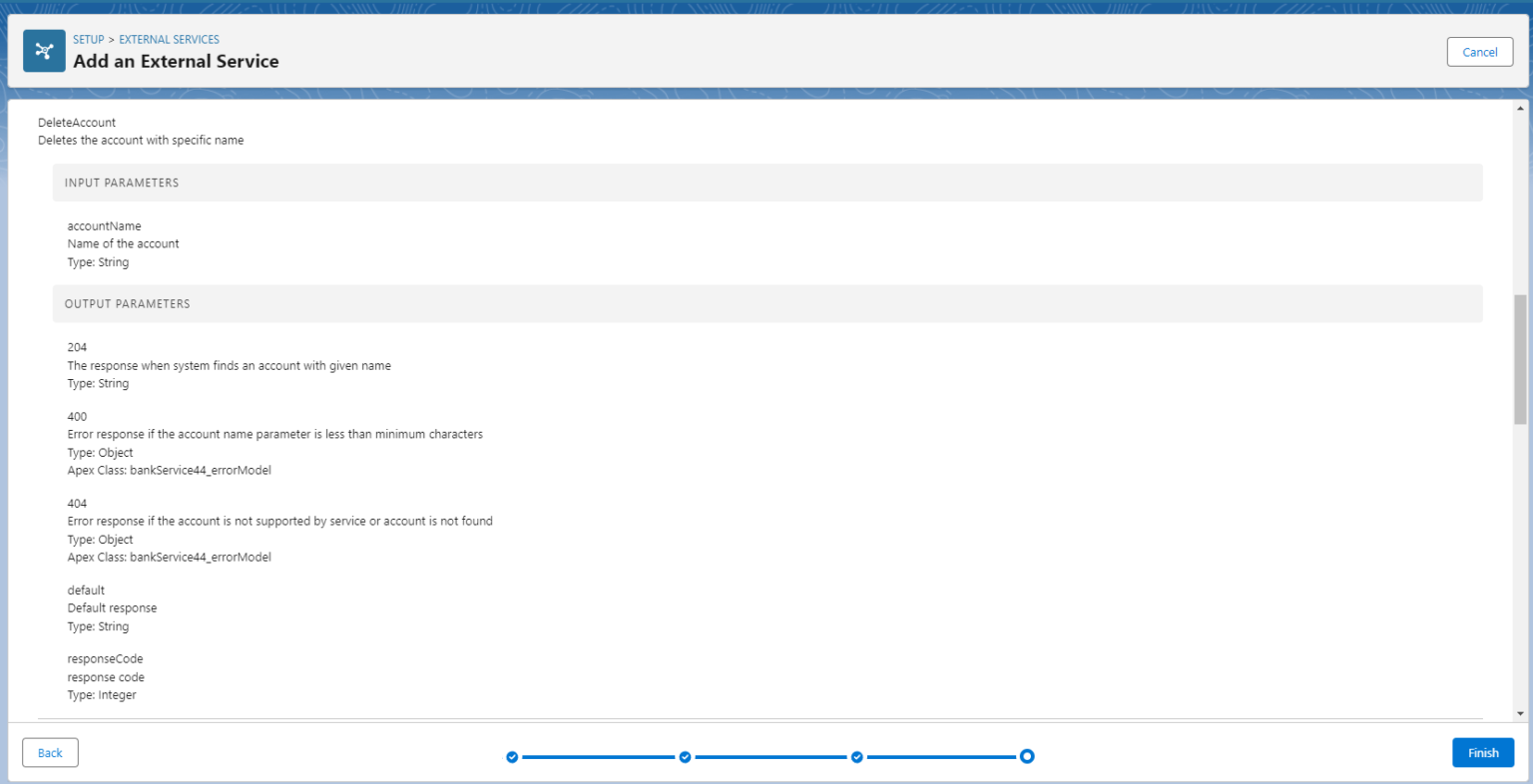Click the scrollbar up arrow

[1519, 105]
